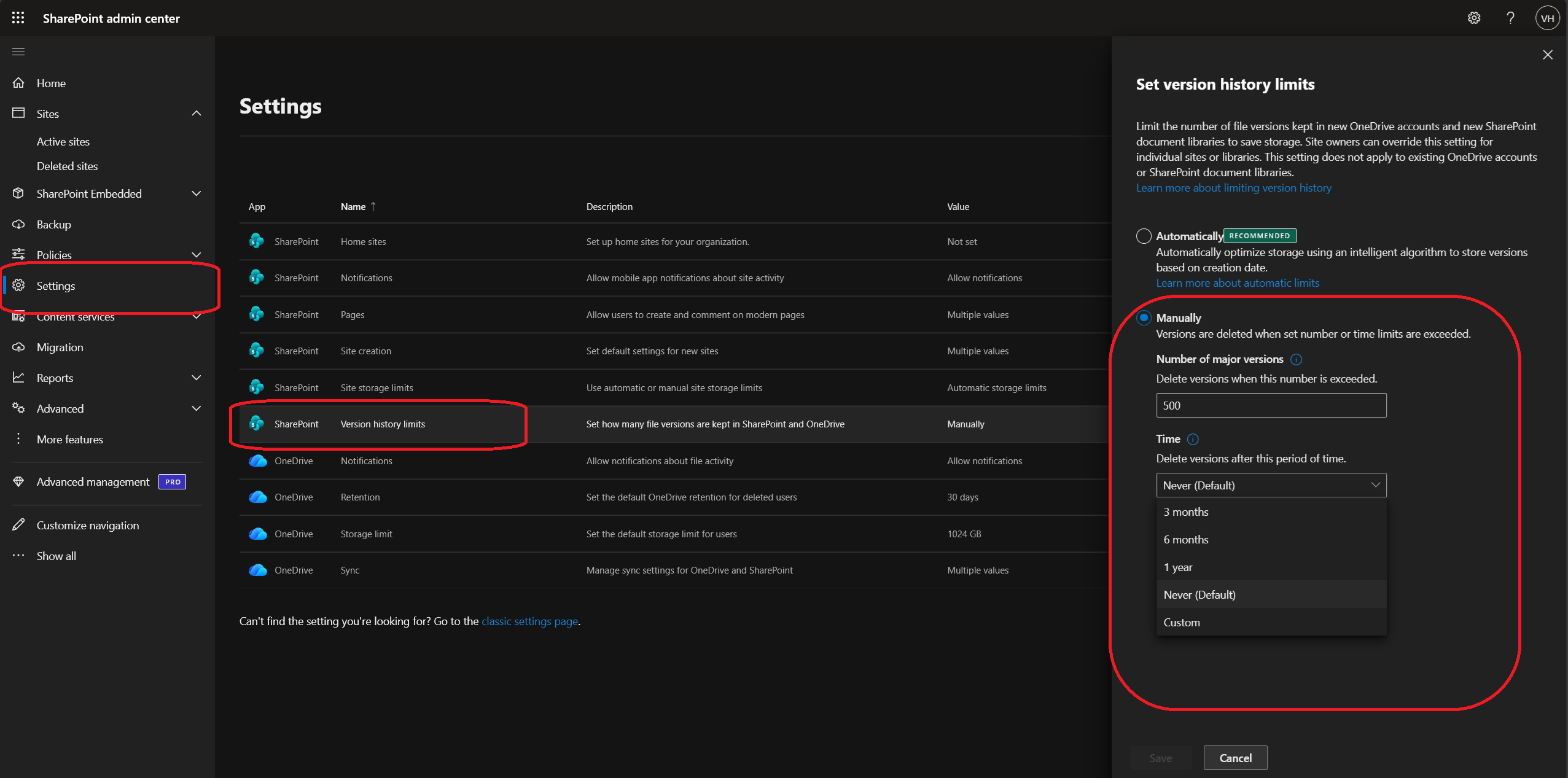Click info icon next to Number of major versions
Screen dimensions: 1568x778
tap(1296, 359)
